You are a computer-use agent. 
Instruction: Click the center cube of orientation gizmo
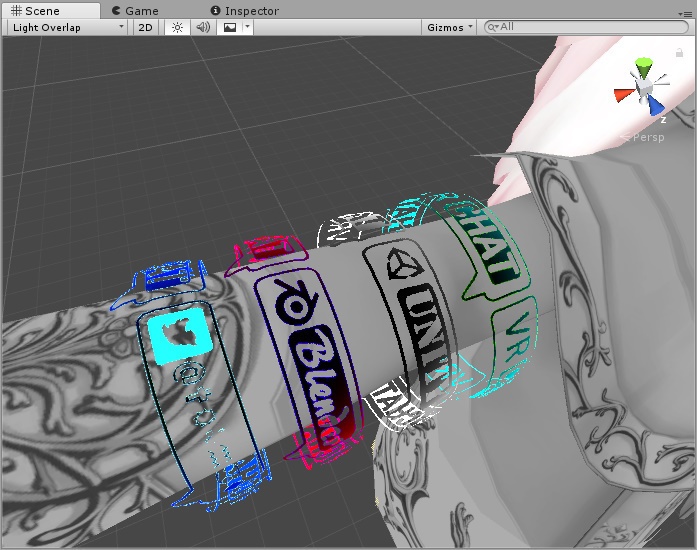pyautogui.click(x=643, y=86)
